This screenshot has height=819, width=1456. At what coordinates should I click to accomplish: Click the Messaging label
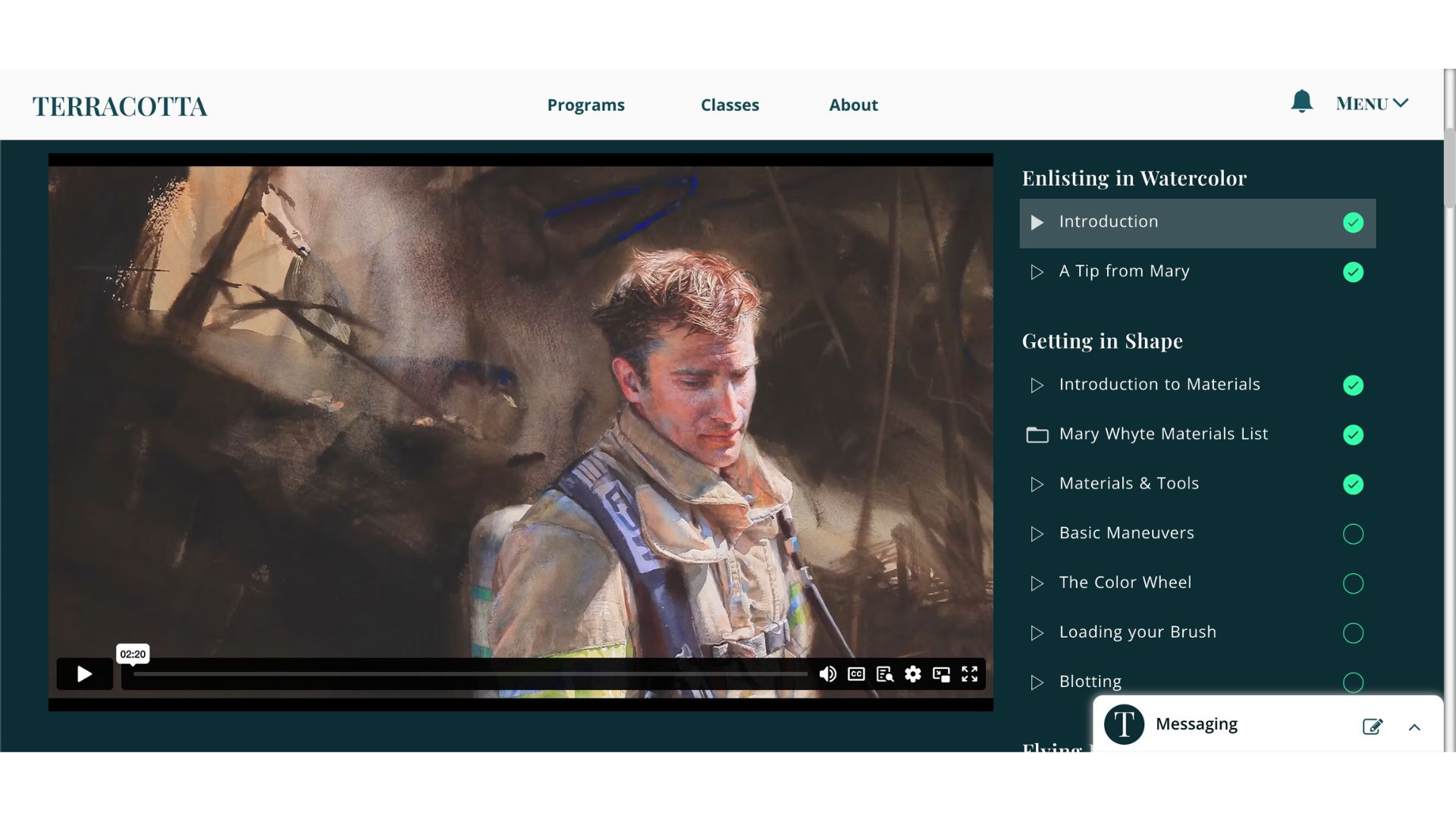pos(1196,724)
